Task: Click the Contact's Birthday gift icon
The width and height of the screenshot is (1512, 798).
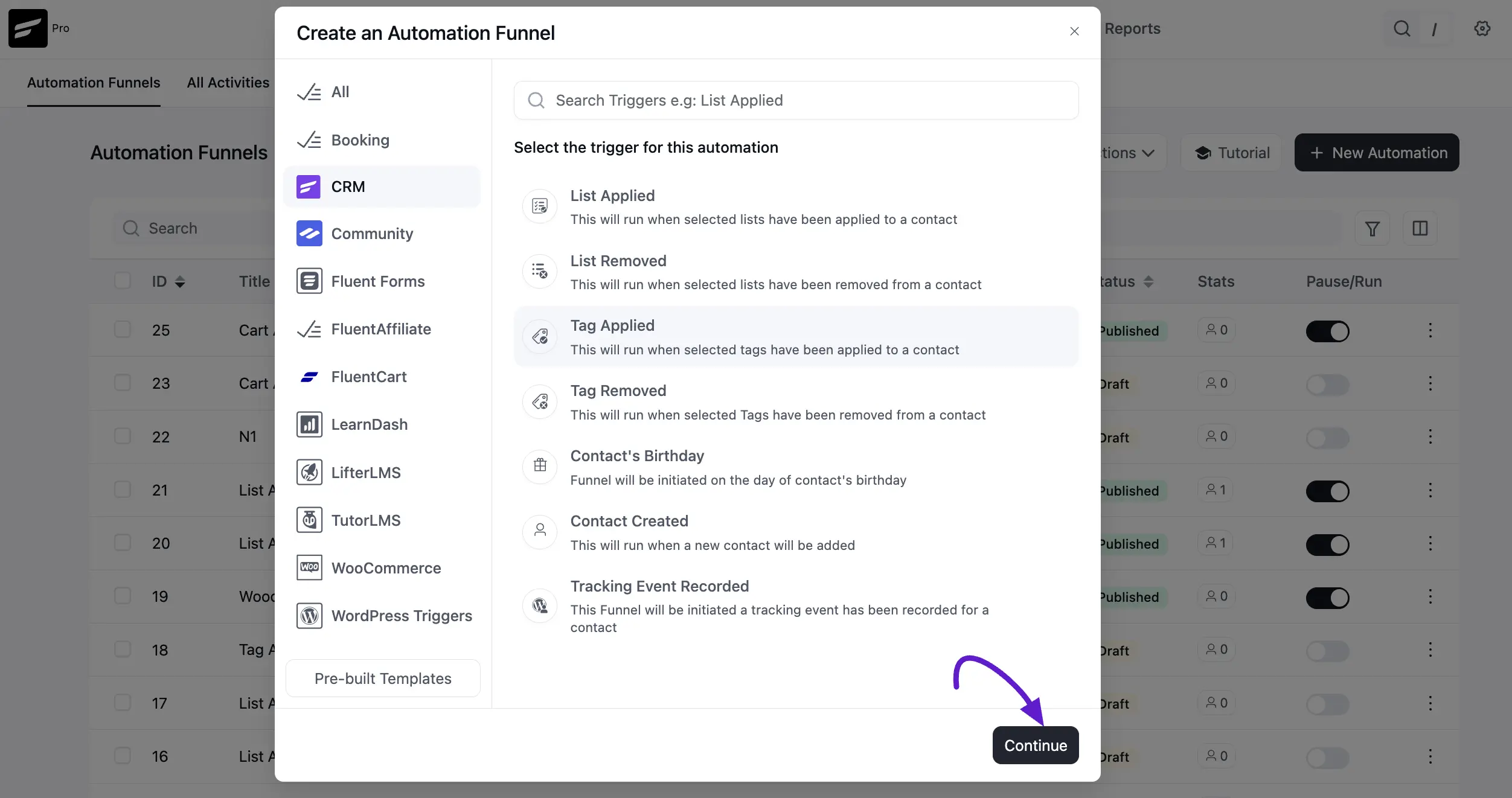Action: click(x=540, y=465)
